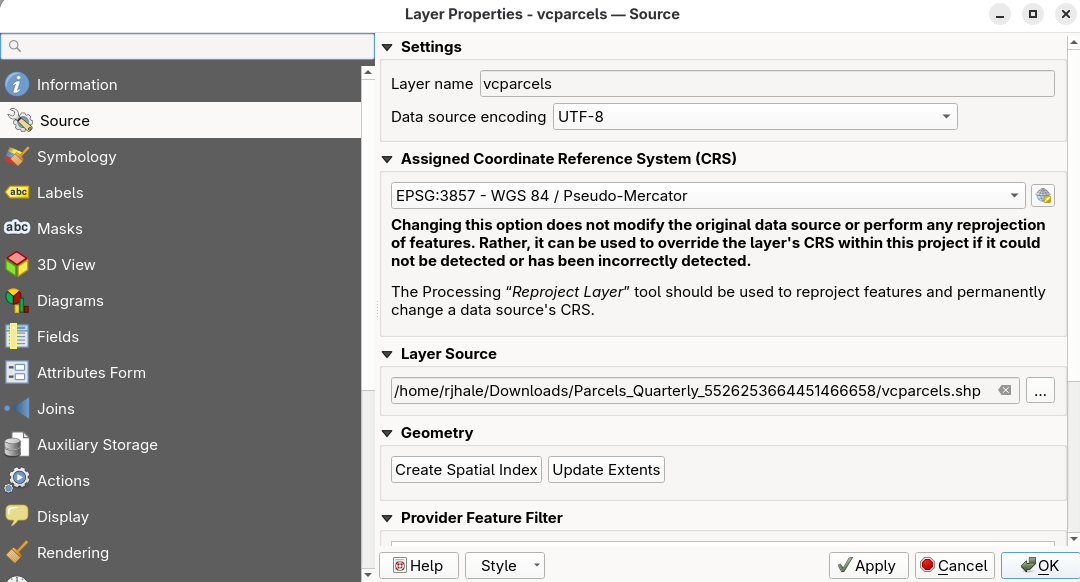Screen dimensions: 1080x582
Task: Click the Select CRS globe icon
Action: (x=1043, y=196)
